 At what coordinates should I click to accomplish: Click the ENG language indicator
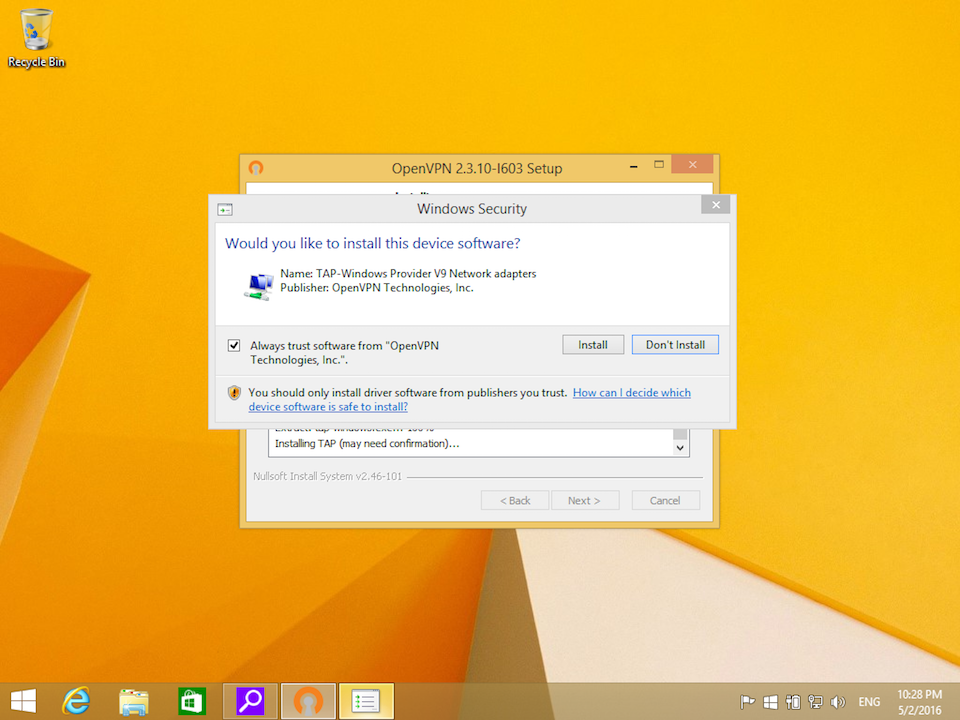pyautogui.click(x=869, y=702)
